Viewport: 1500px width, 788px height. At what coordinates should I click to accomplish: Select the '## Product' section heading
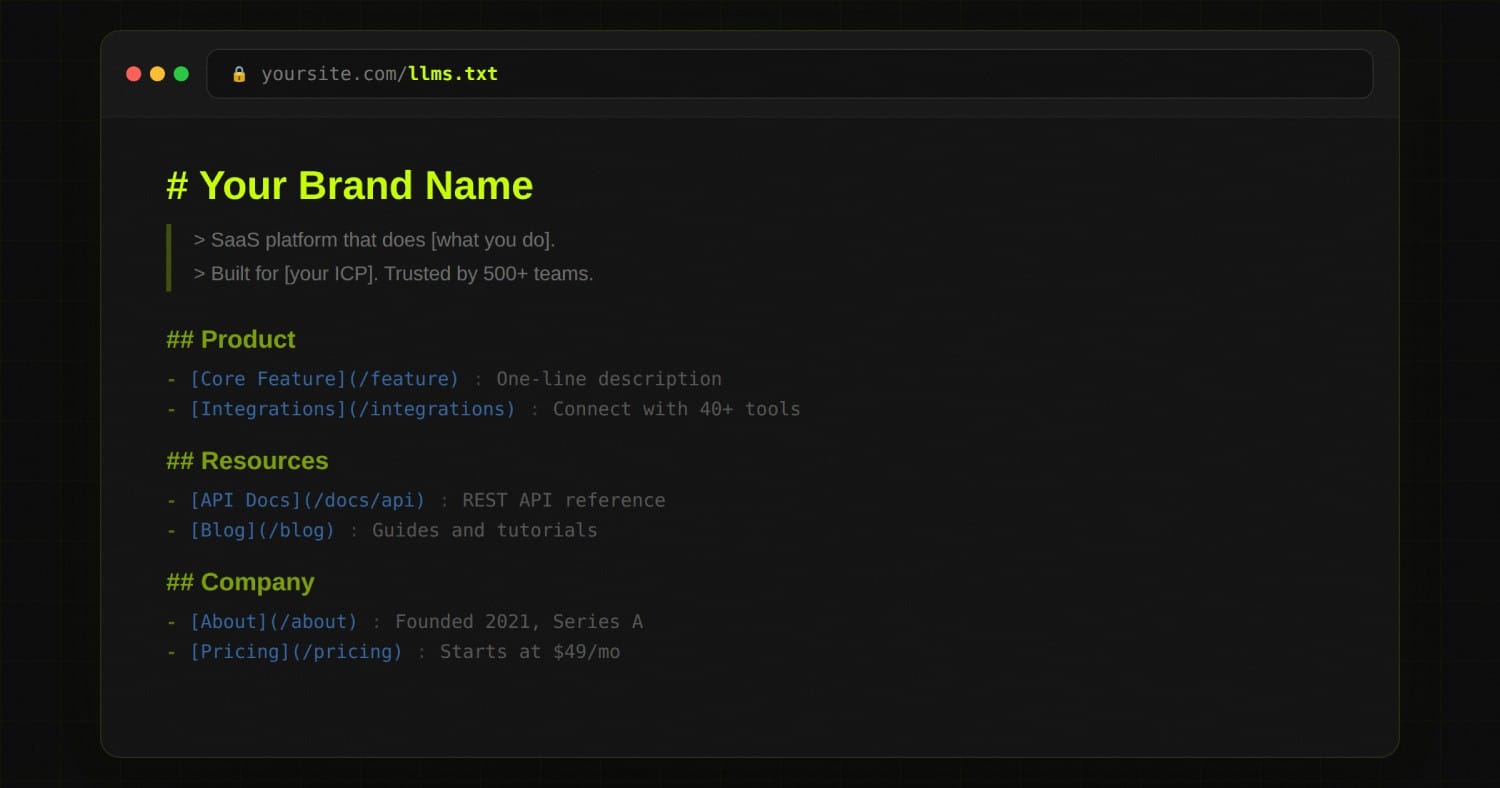[x=231, y=339]
